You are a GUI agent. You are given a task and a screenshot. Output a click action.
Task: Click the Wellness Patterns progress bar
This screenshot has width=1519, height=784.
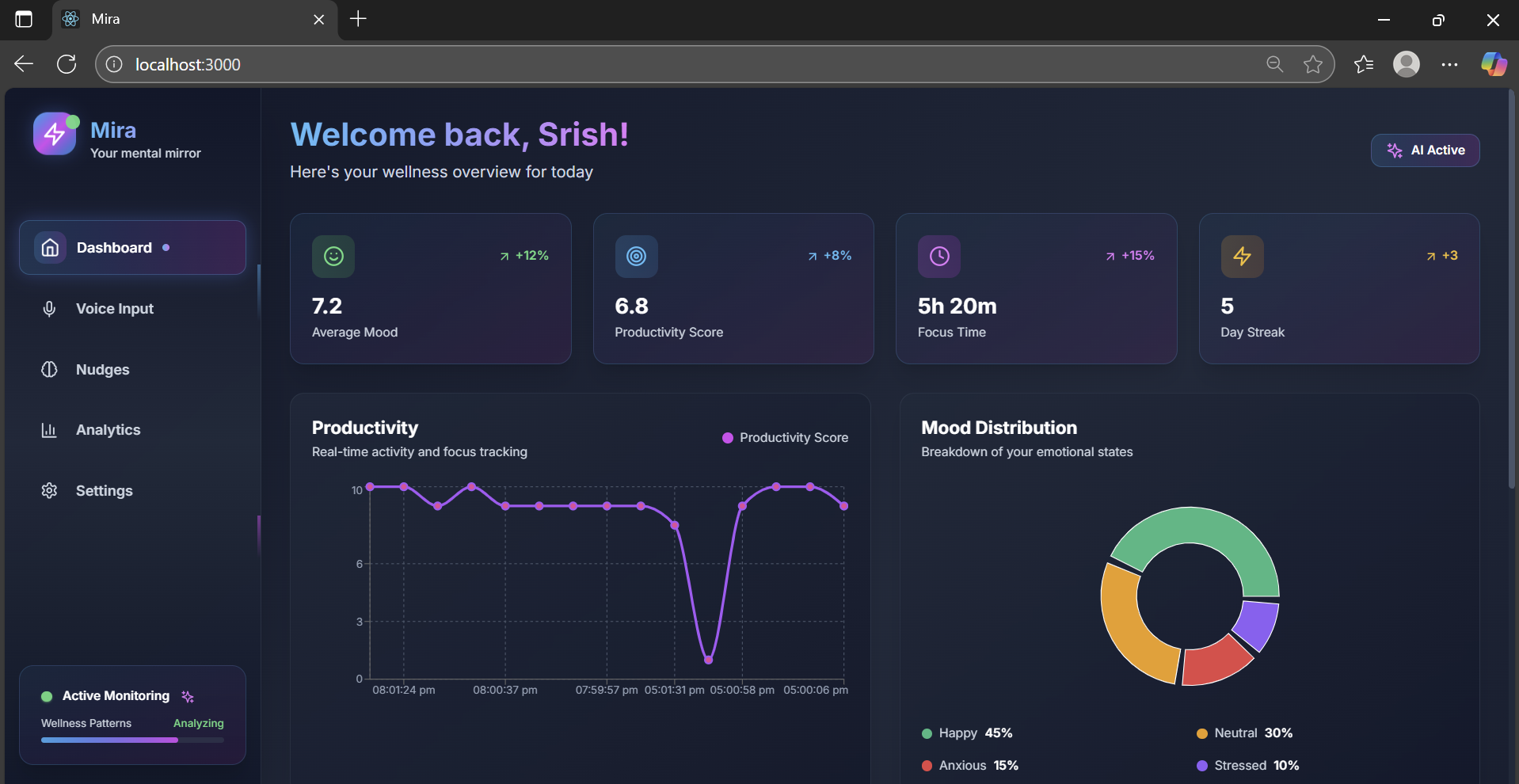(x=131, y=740)
